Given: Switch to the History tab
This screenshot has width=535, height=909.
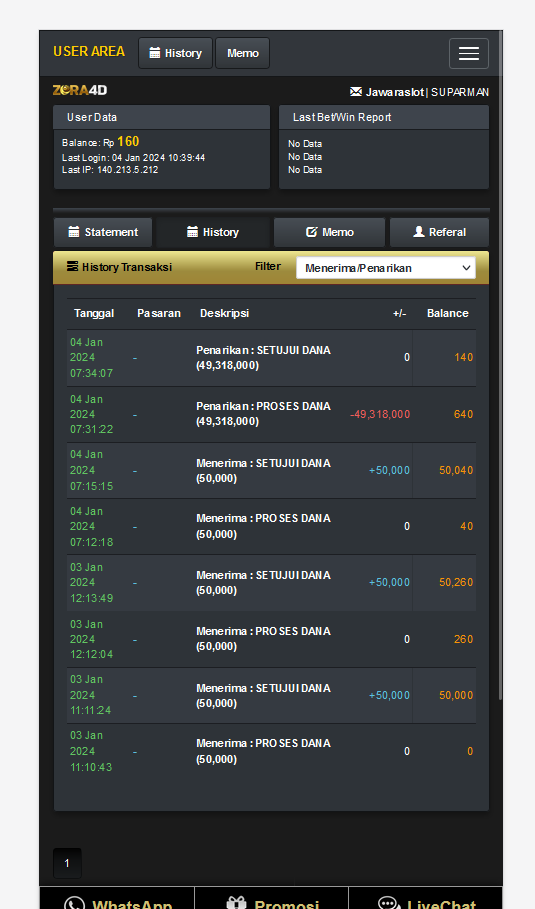Looking at the screenshot, I should [213, 232].
